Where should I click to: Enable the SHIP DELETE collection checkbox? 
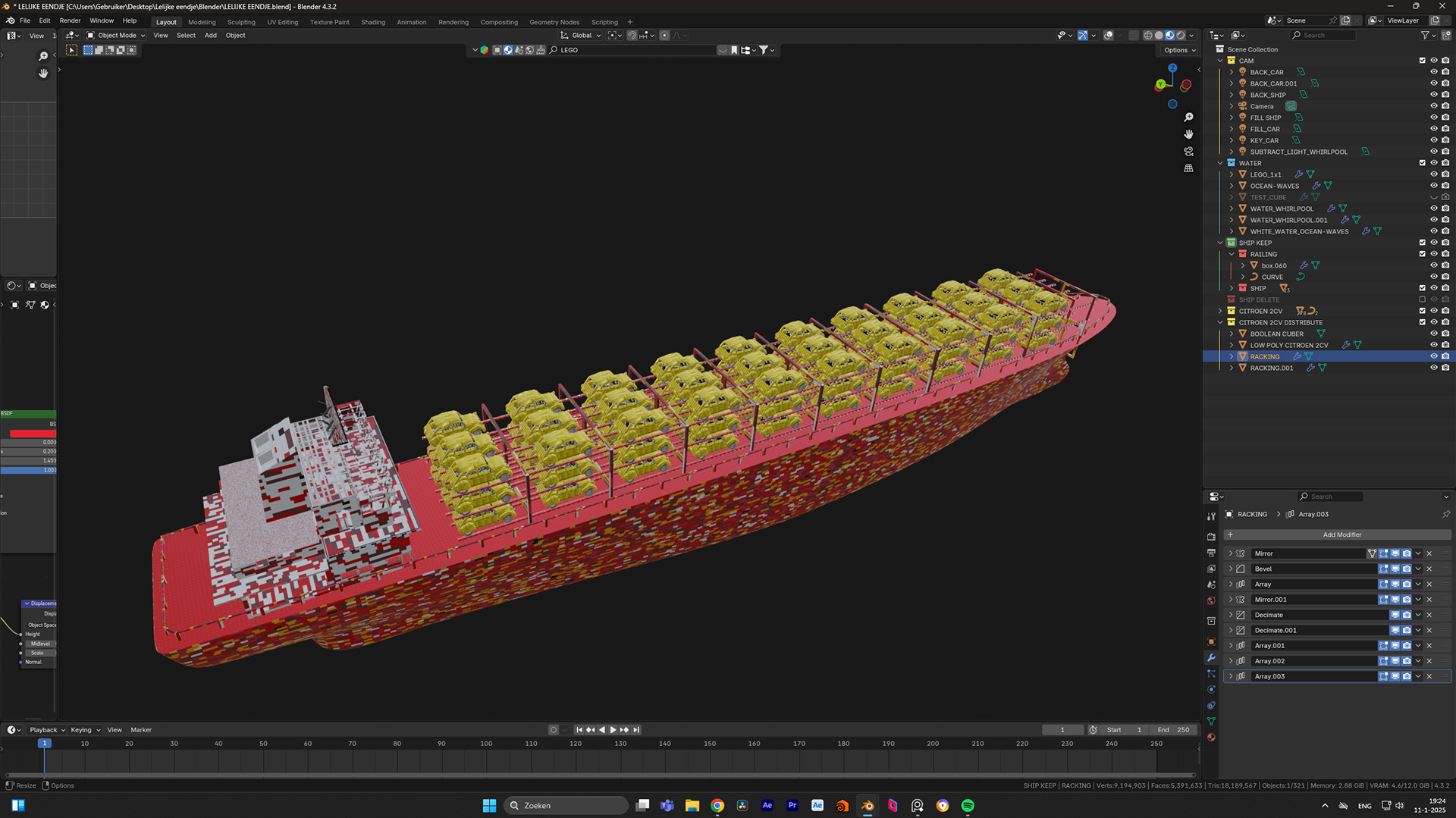coord(1423,299)
